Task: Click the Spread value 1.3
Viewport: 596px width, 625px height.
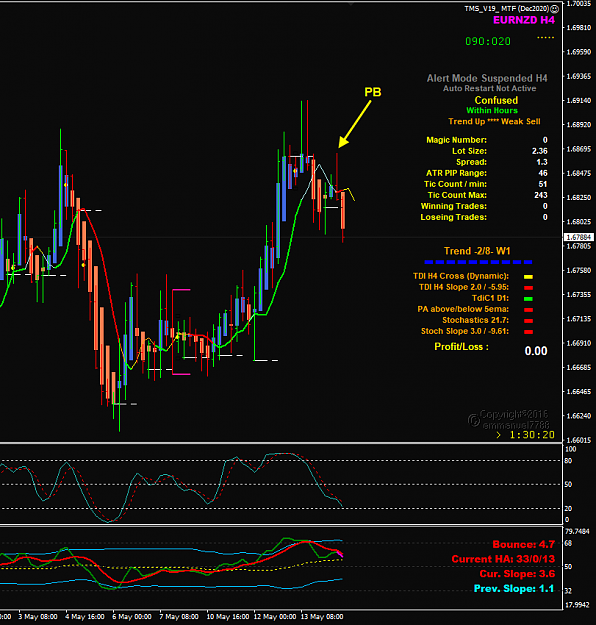Action: click(x=542, y=162)
